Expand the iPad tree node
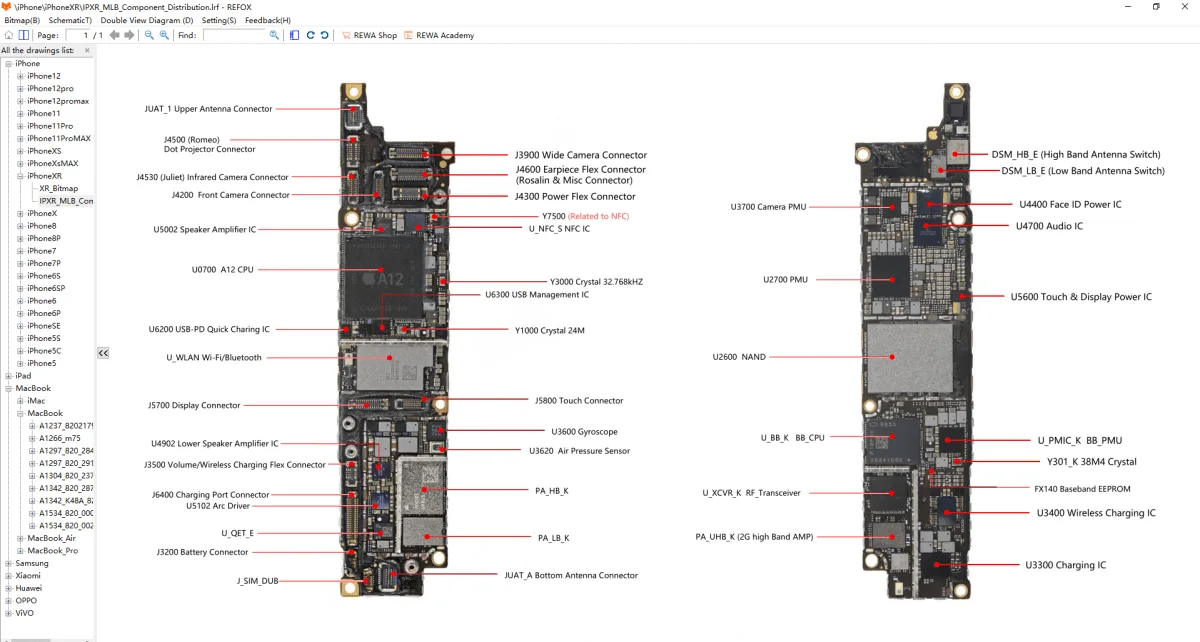This screenshot has width=1200, height=642. (8, 376)
